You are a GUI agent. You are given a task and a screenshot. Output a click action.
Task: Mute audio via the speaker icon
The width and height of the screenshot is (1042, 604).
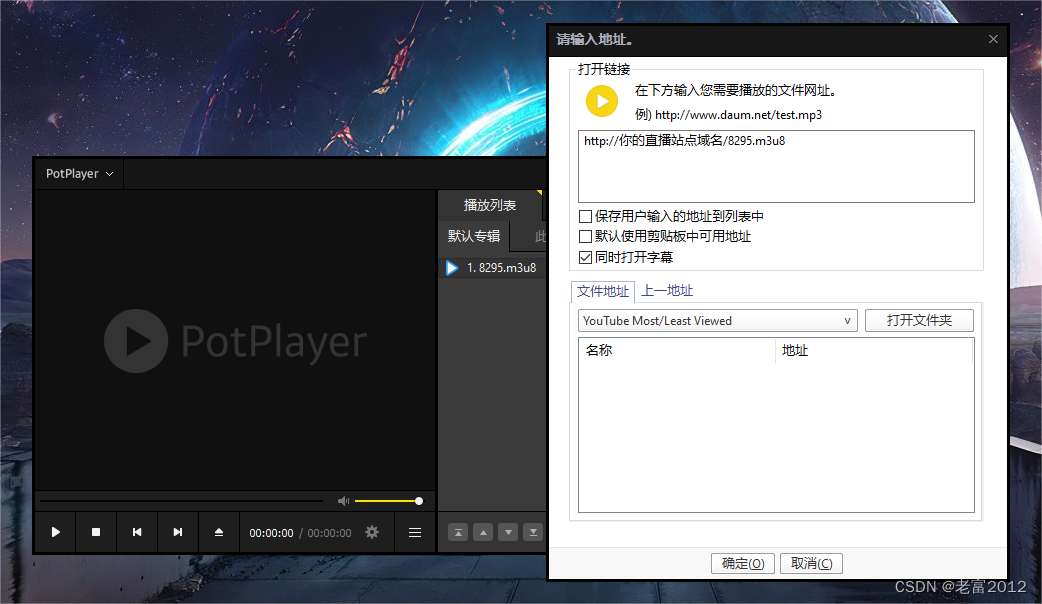point(344,501)
